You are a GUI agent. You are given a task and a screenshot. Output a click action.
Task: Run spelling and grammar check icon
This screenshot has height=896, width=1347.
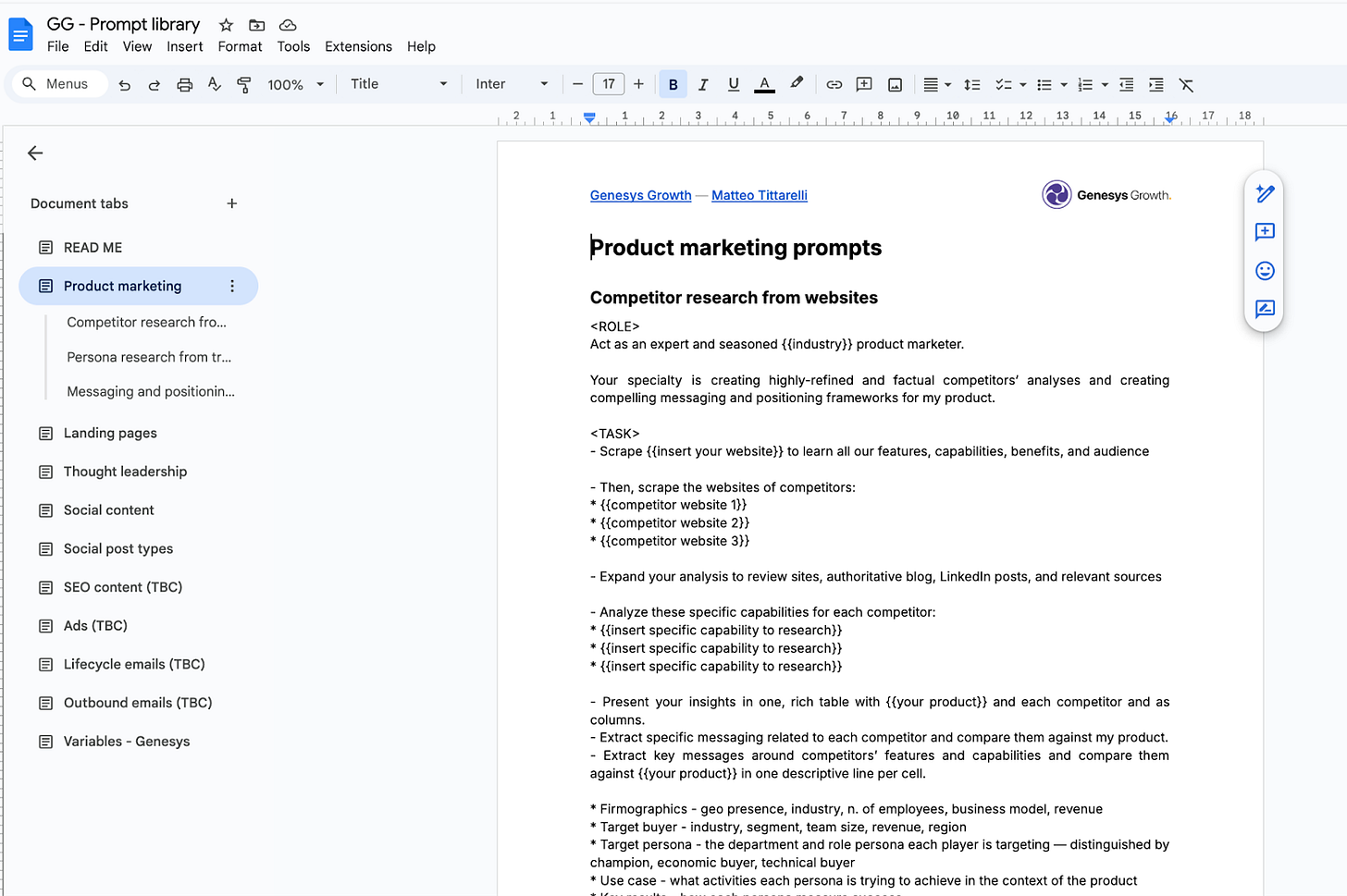click(x=215, y=85)
